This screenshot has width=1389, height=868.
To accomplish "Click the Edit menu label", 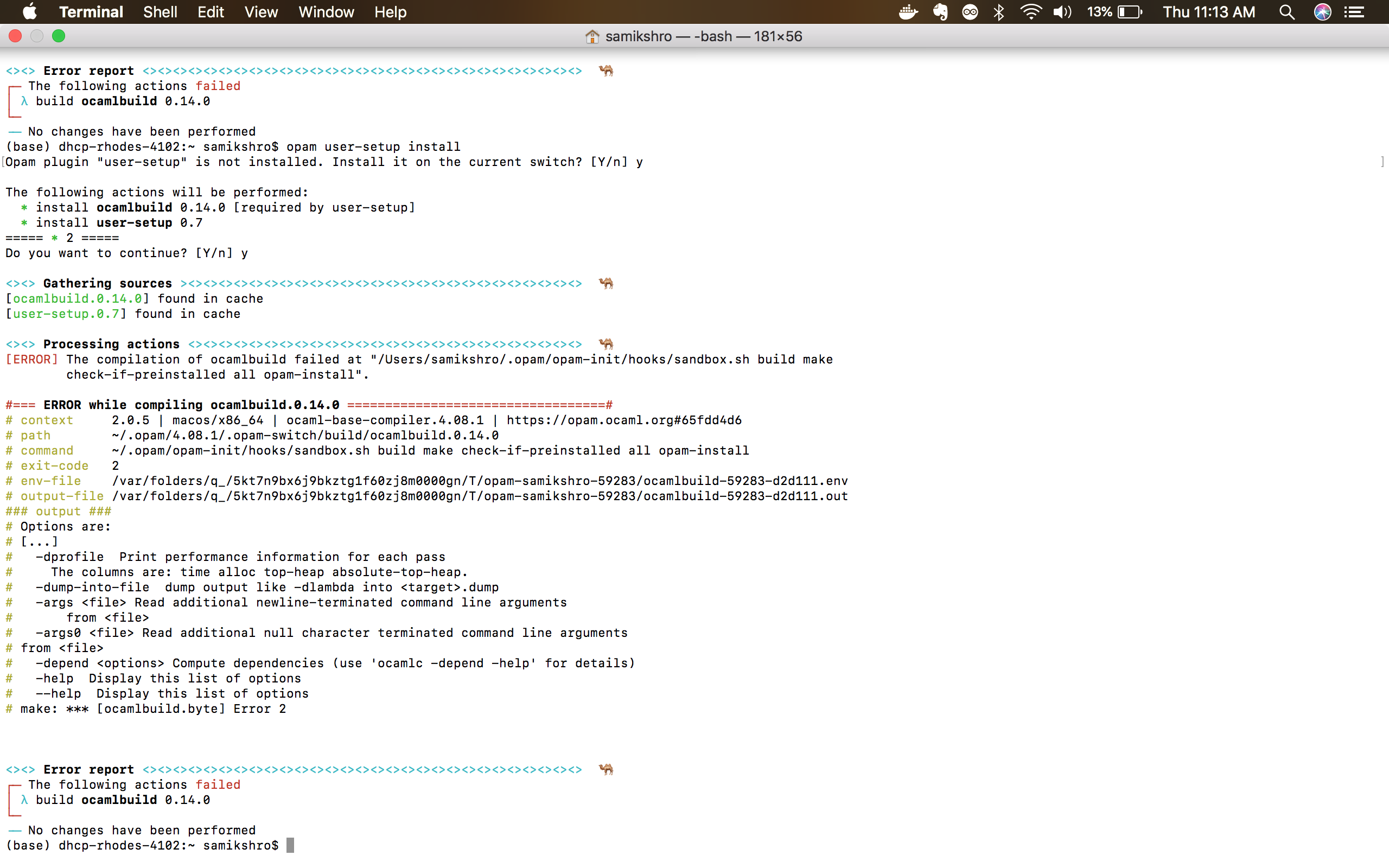I will pyautogui.click(x=210, y=12).
